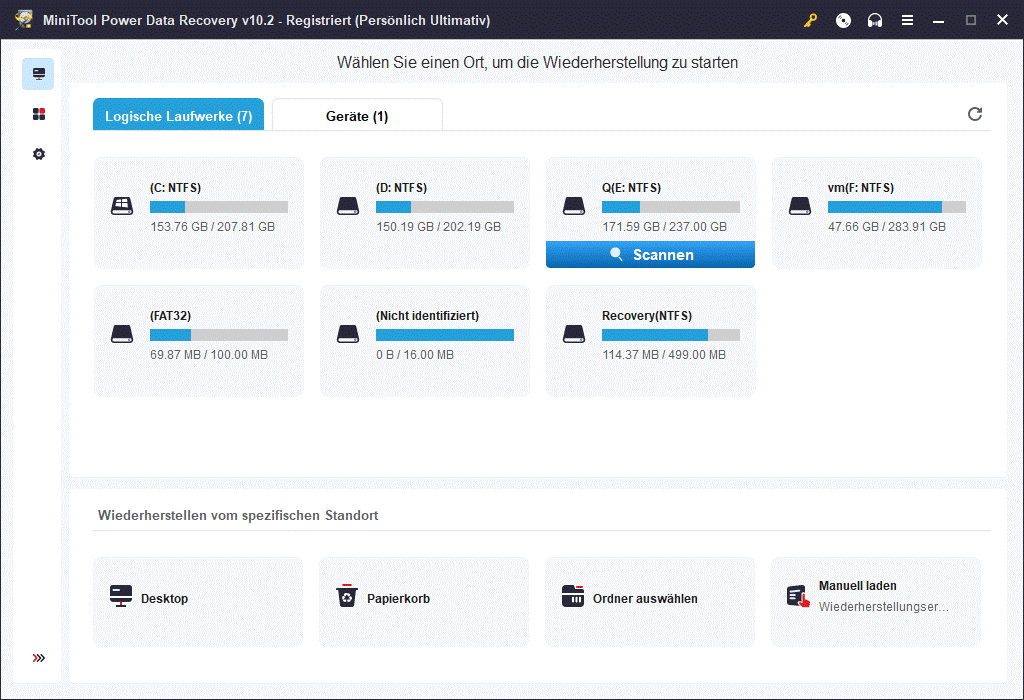
Task: Click the 150.19 GB / 202.19 GB size text
Action: (438, 227)
